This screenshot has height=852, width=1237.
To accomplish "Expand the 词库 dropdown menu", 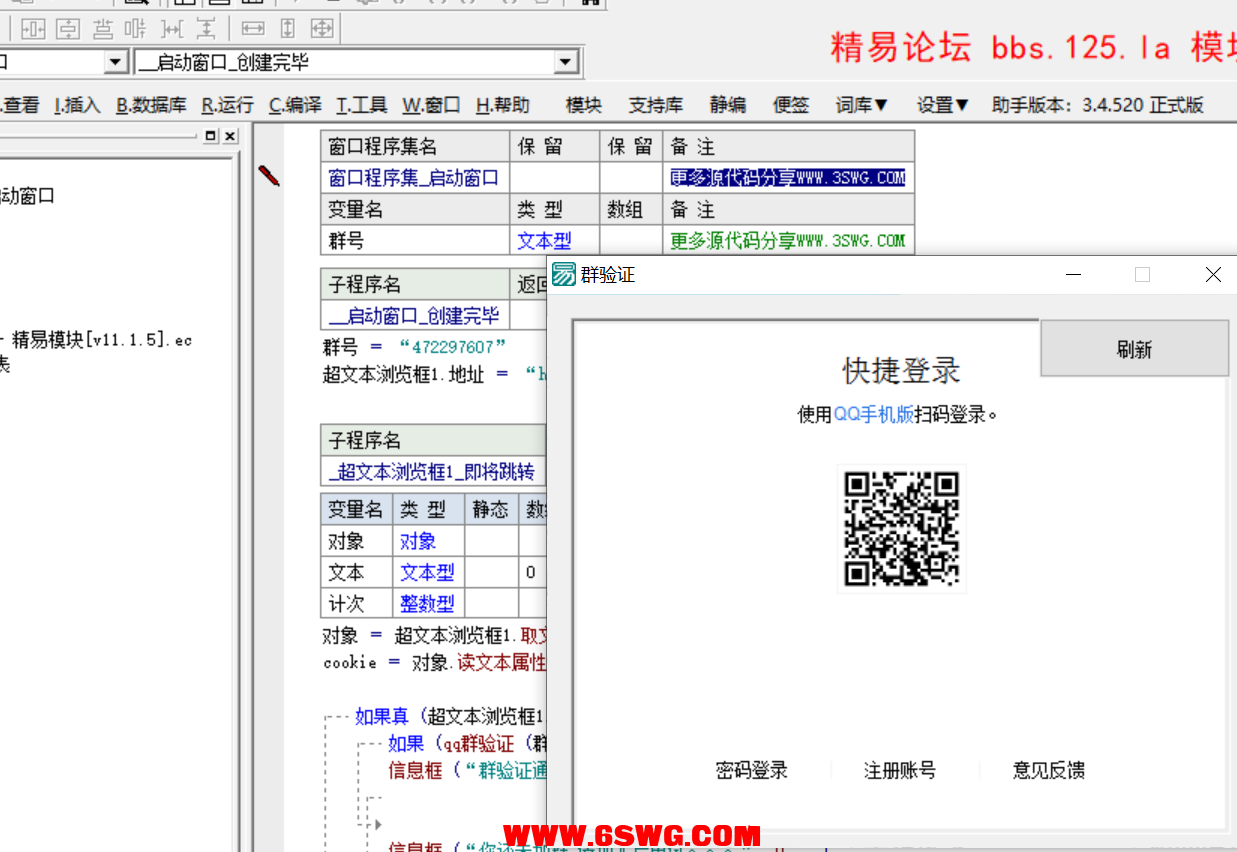I will coord(862,105).
